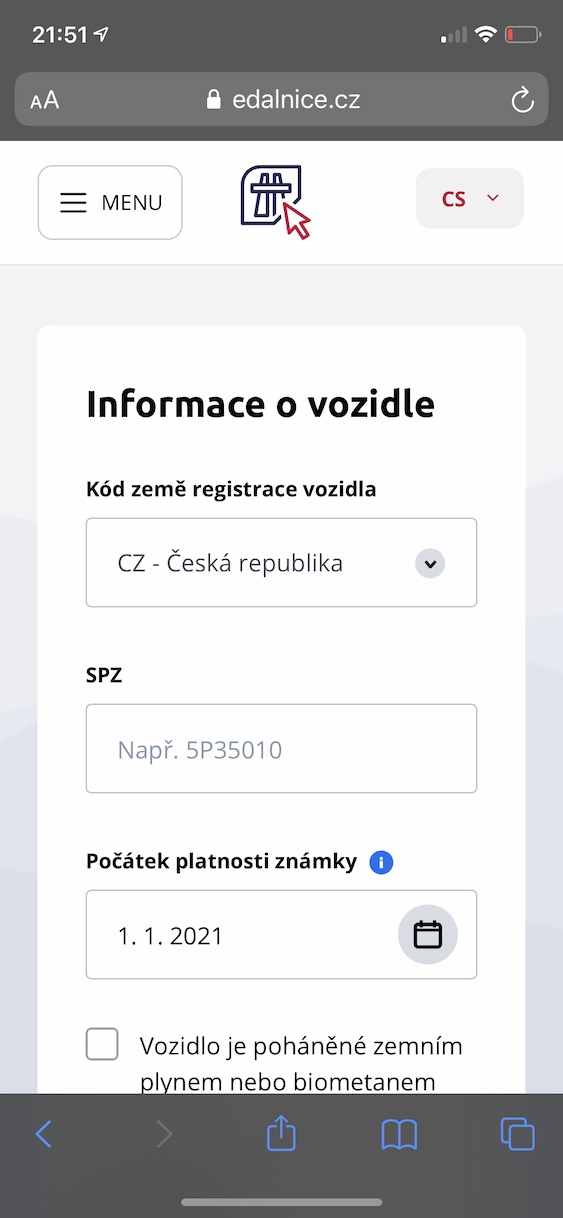Open the Safari share sheet
The width and height of the screenshot is (563, 1218).
(x=282, y=1133)
